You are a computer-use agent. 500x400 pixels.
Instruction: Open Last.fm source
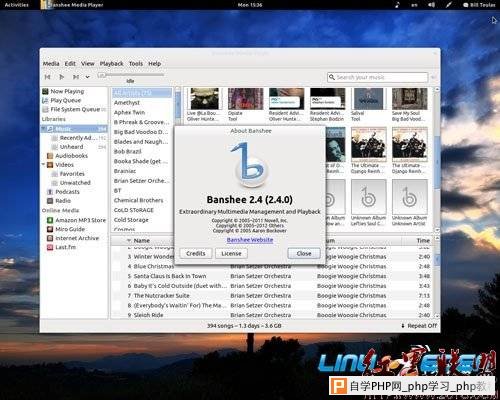point(65,247)
